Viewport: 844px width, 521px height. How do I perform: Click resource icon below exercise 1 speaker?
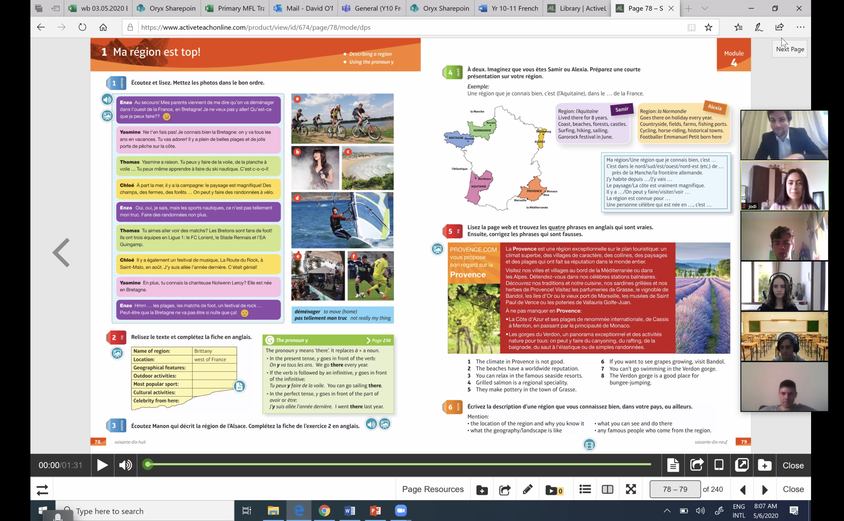(x=107, y=116)
